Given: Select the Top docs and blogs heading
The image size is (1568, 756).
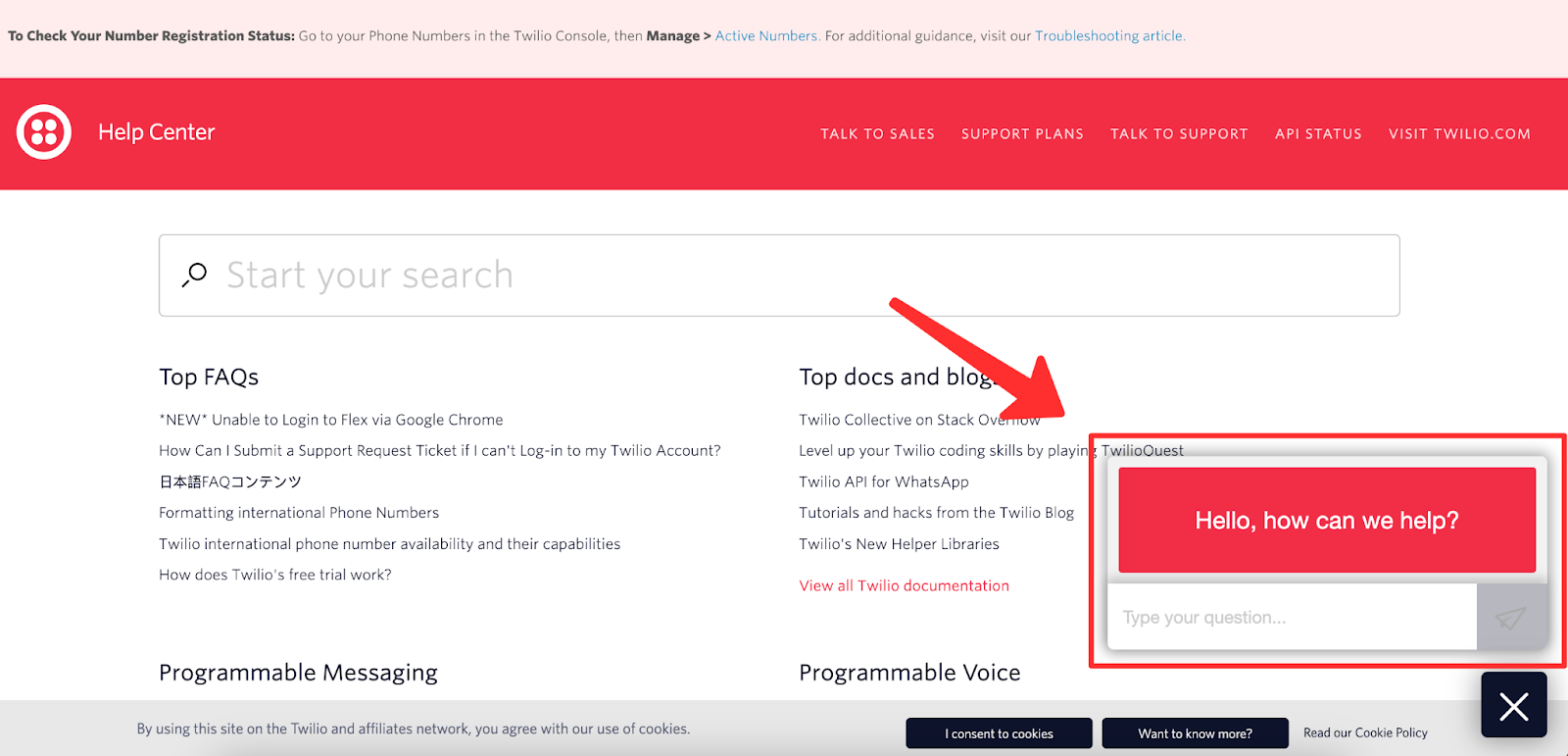Looking at the screenshot, I should (899, 378).
